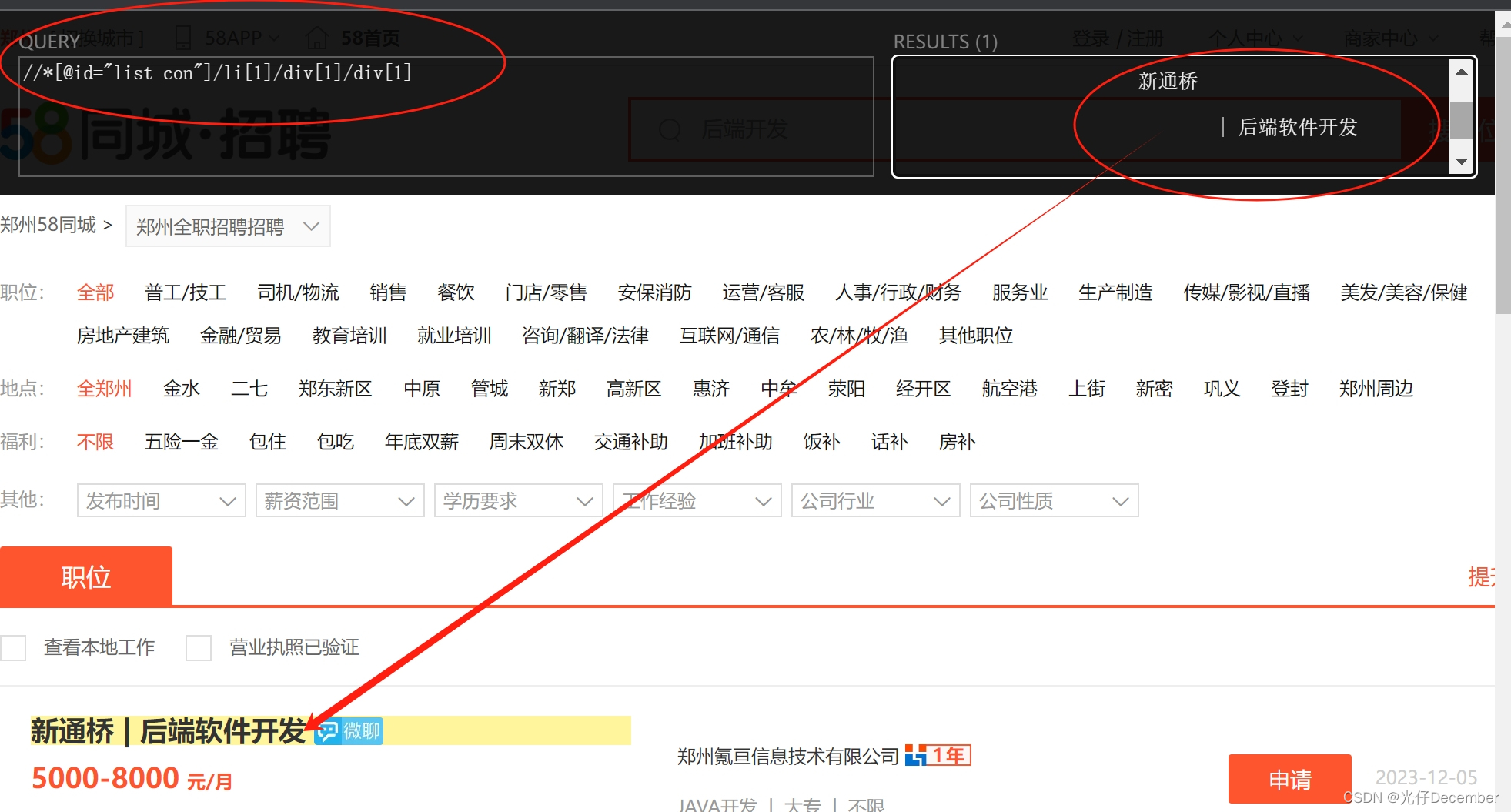Select 饭补 benefit filter

point(822,442)
